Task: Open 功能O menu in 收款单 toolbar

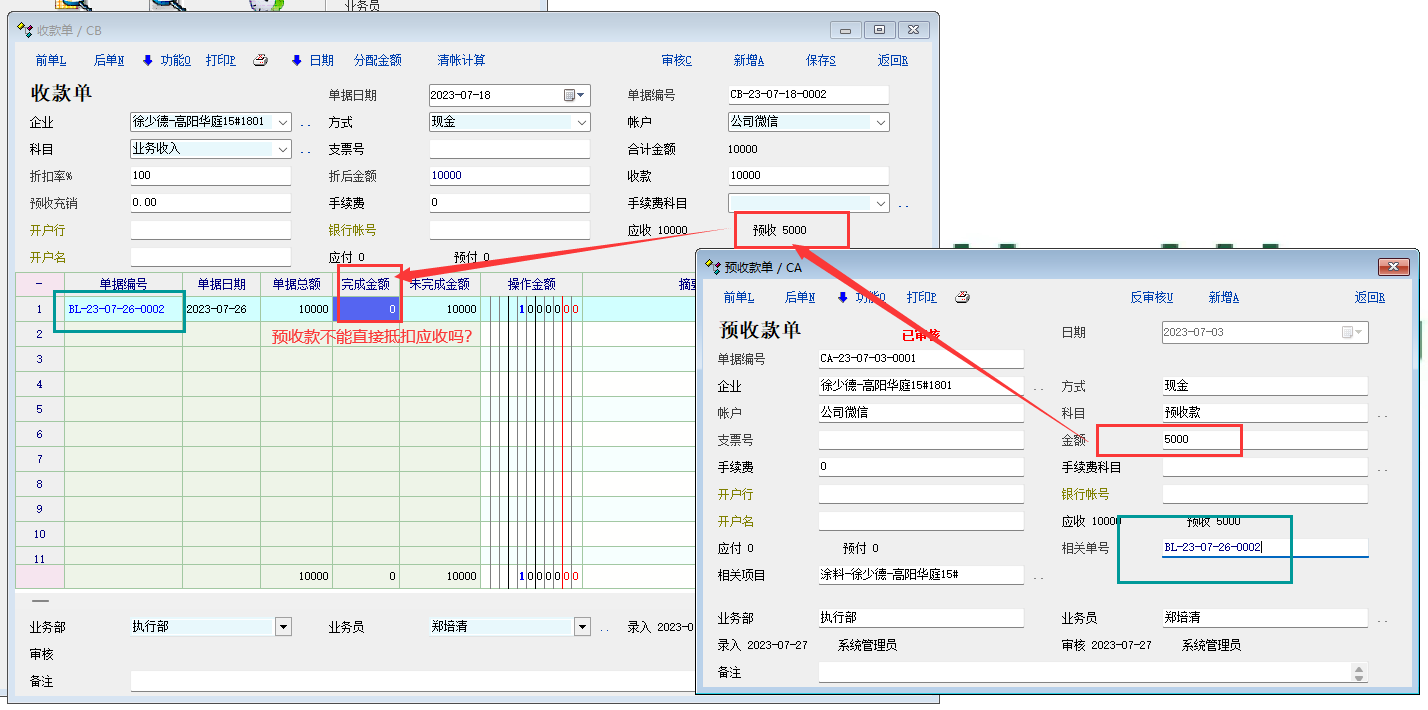Action: pos(166,60)
